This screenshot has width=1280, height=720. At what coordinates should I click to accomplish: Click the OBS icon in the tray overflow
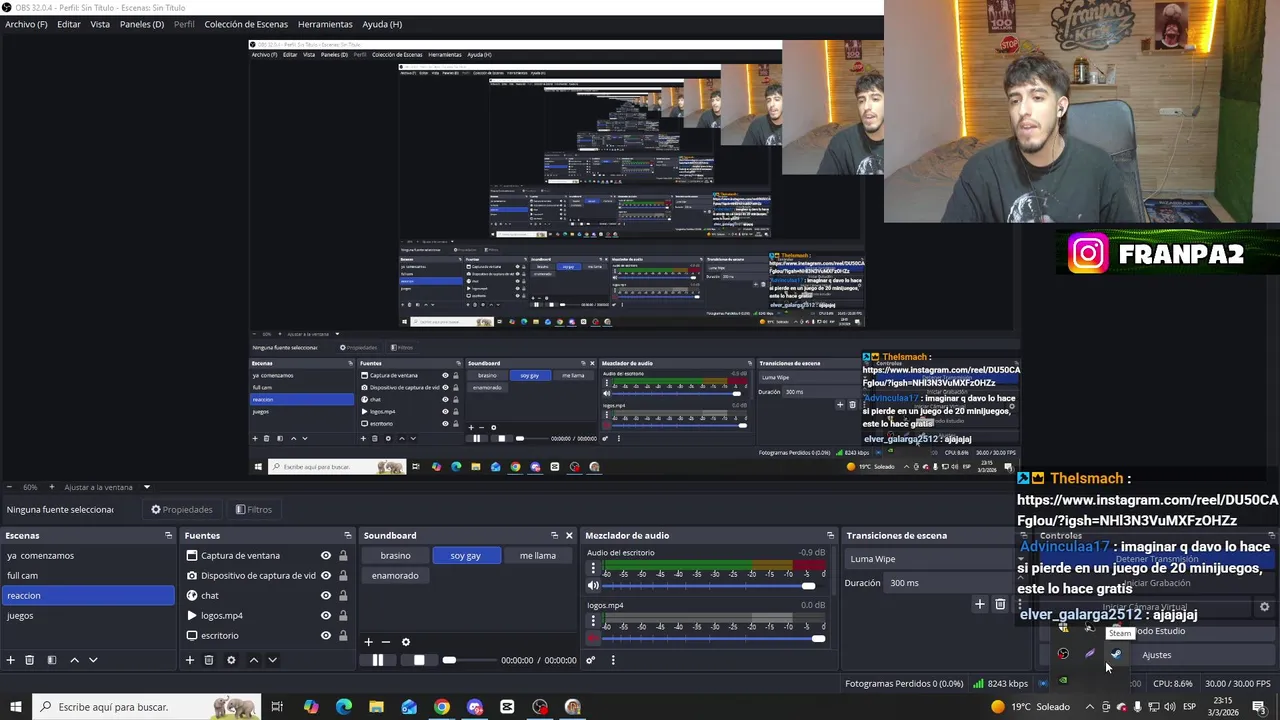pyautogui.click(x=1063, y=654)
